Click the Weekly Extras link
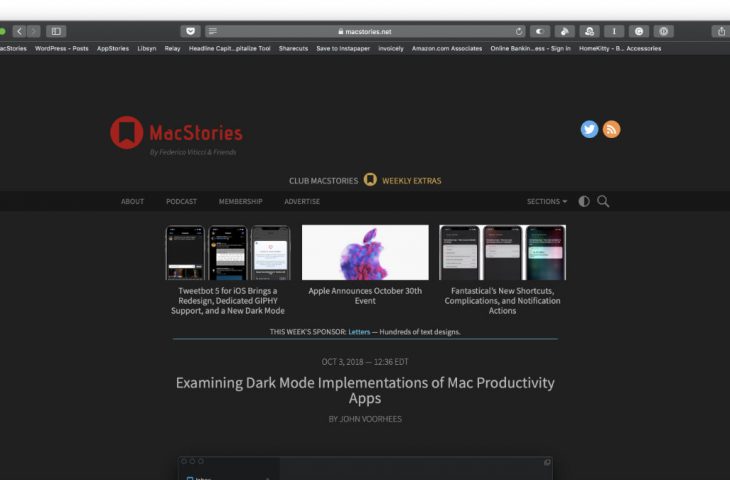Image resolution: width=730 pixels, height=480 pixels. pos(412,181)
